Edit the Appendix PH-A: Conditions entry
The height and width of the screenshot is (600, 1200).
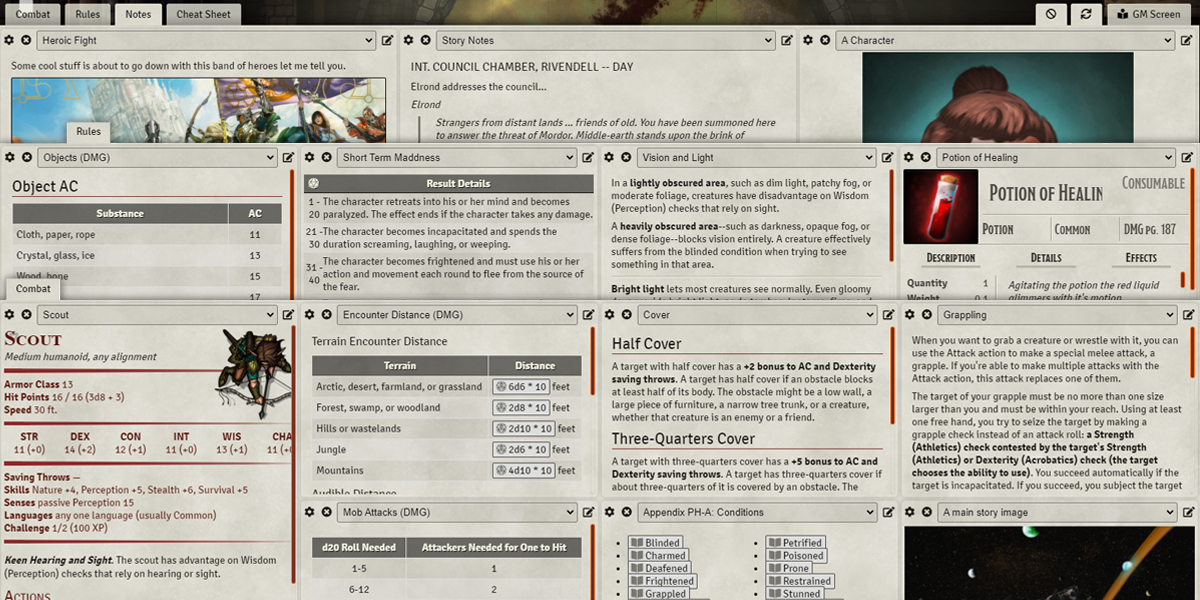pyautogui.click(x=888, y=512)
